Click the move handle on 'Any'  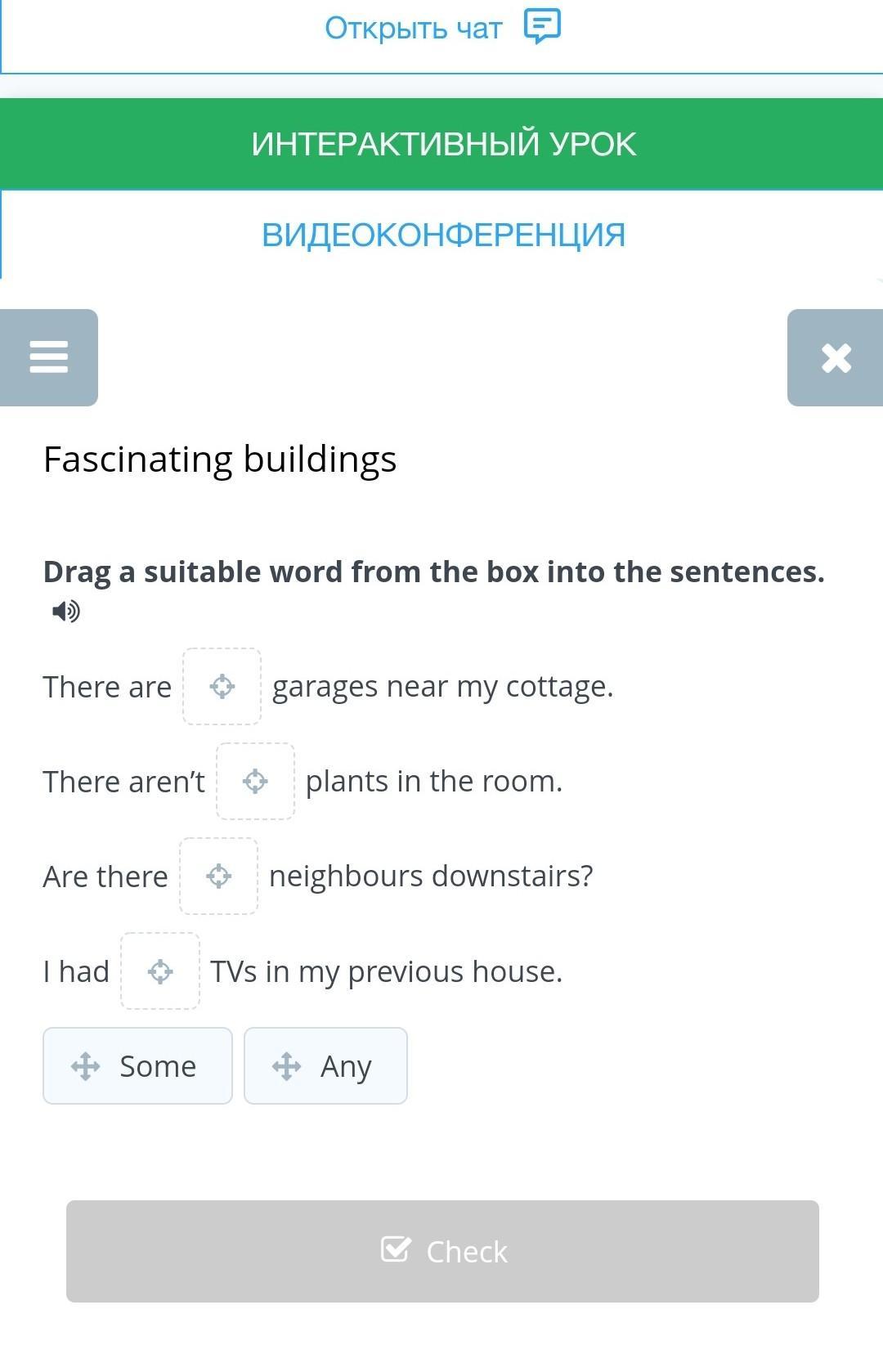(286, 1066)
